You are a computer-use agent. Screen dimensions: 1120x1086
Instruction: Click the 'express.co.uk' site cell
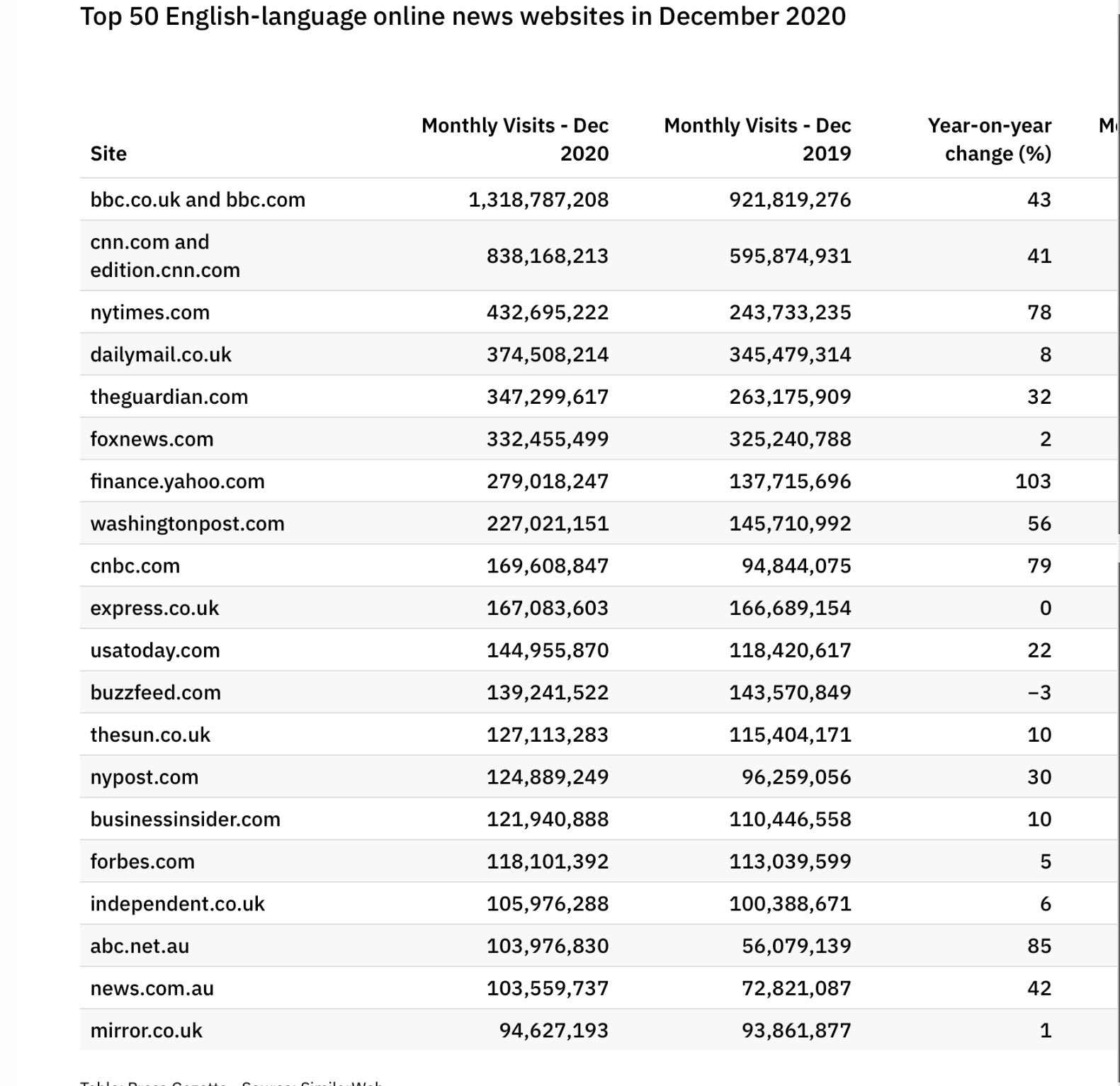pos(154,608)
